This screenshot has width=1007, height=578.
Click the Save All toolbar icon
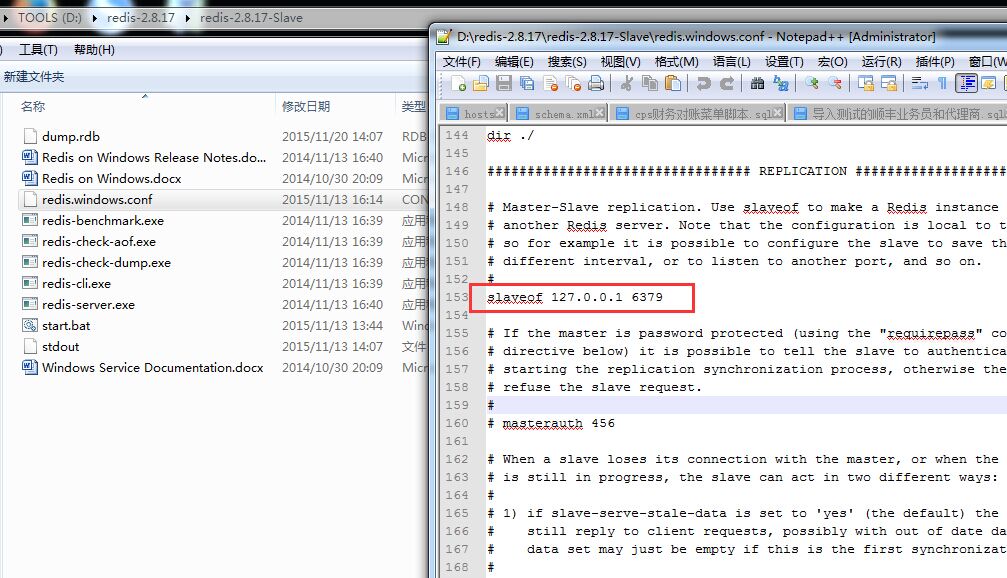click(527, 83)
